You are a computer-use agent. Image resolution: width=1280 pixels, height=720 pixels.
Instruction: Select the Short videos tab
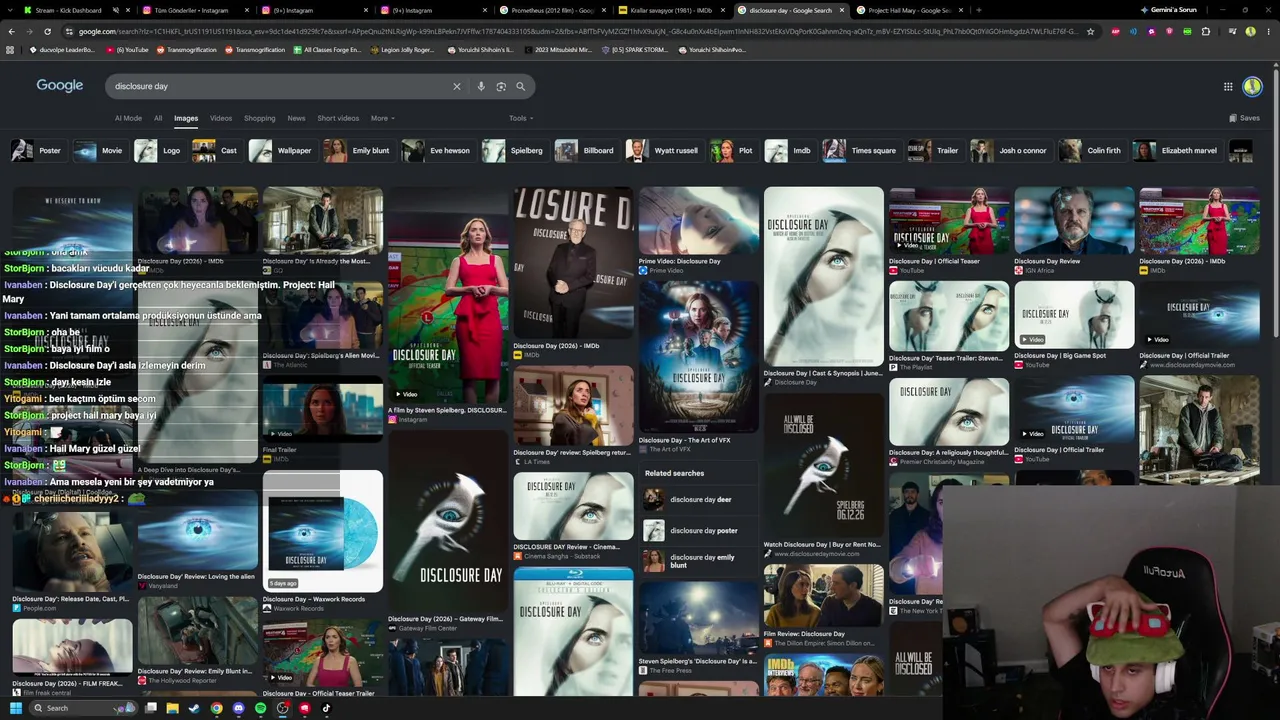[338, 118]
